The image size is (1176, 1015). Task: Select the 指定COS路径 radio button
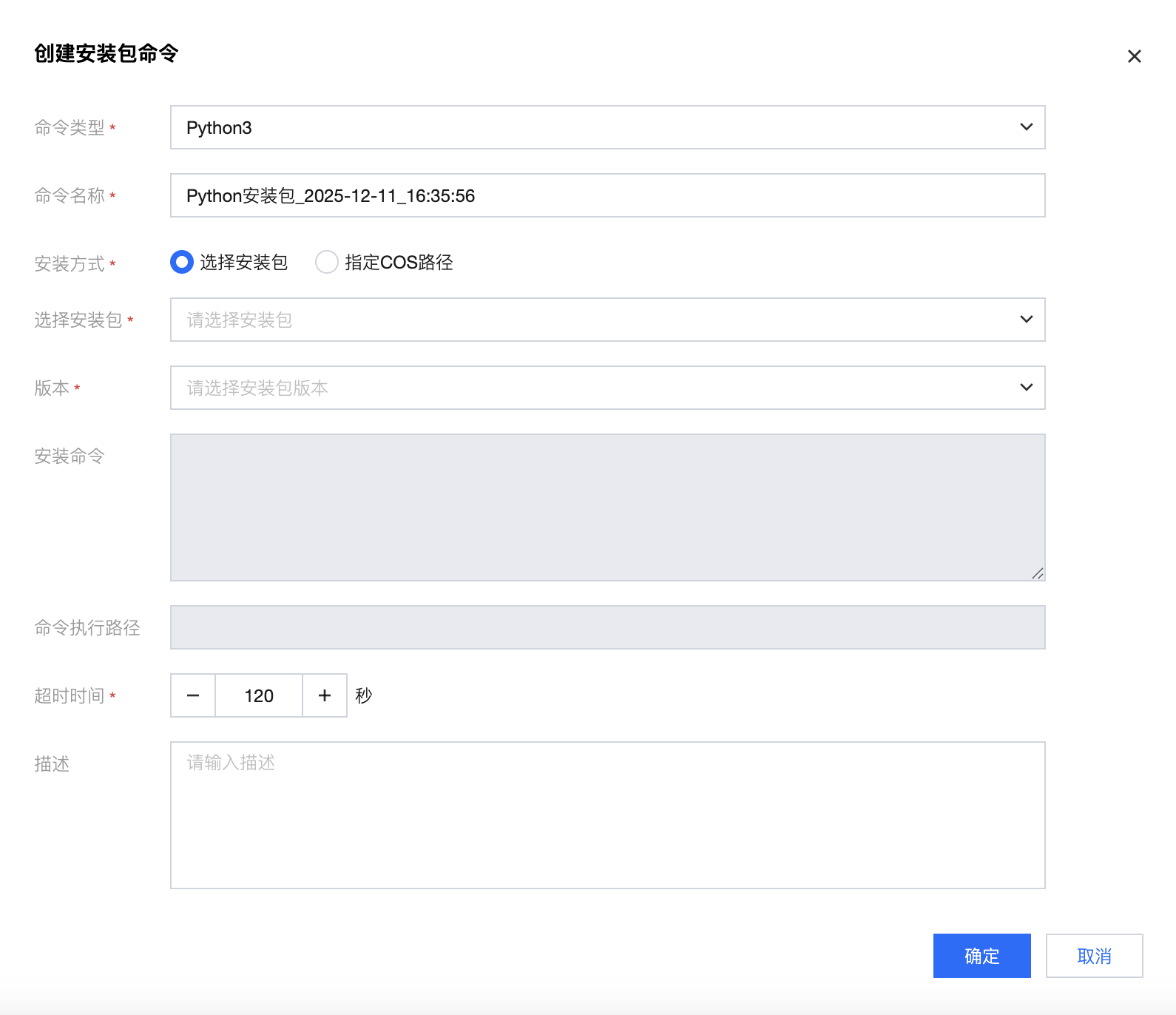327,262
